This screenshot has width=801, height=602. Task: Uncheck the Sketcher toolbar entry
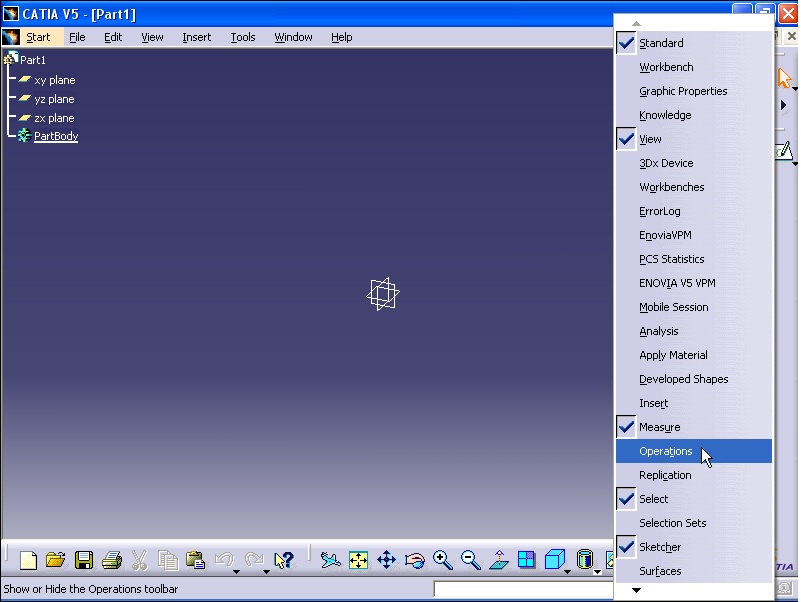693,547
